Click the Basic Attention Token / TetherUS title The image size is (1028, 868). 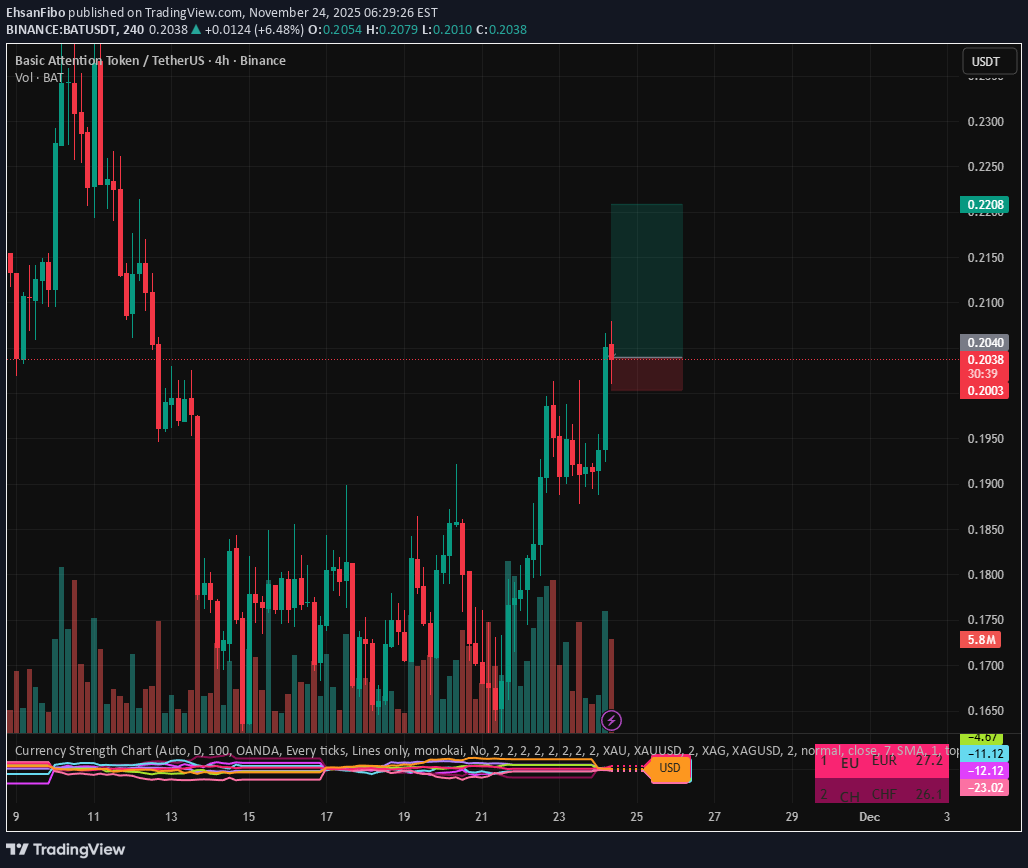(150, 60)
